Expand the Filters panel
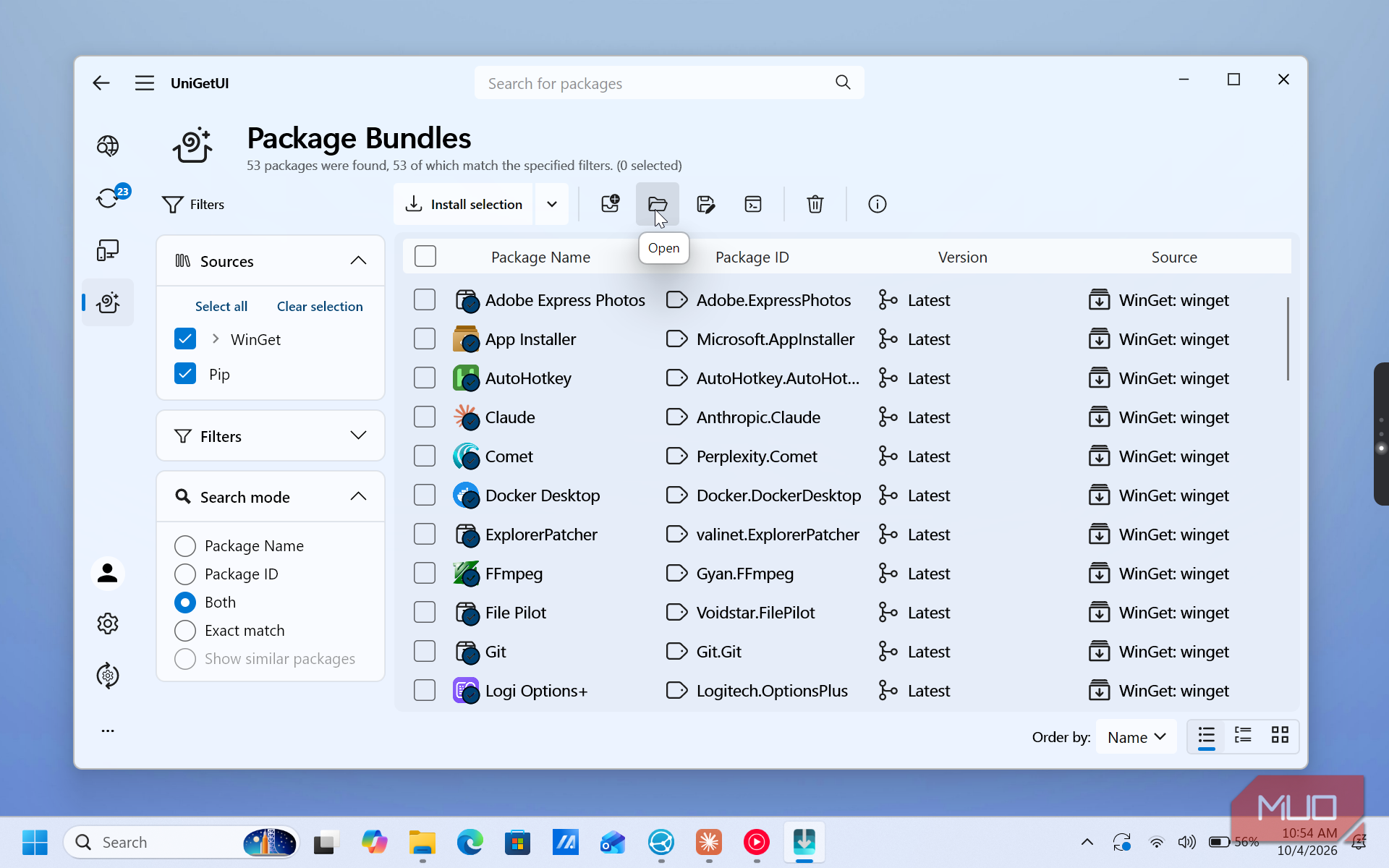Image resolution: width=1389 pixels, height=868 pixels. [x=358, y=435]
